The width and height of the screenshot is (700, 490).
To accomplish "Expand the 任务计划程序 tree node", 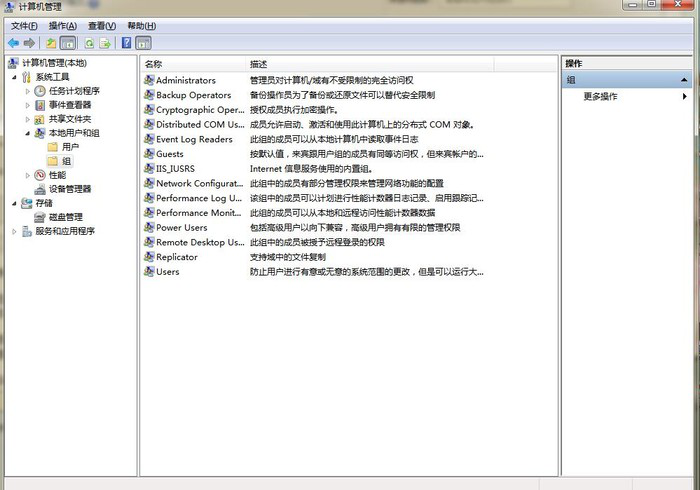I will (29, 91).
